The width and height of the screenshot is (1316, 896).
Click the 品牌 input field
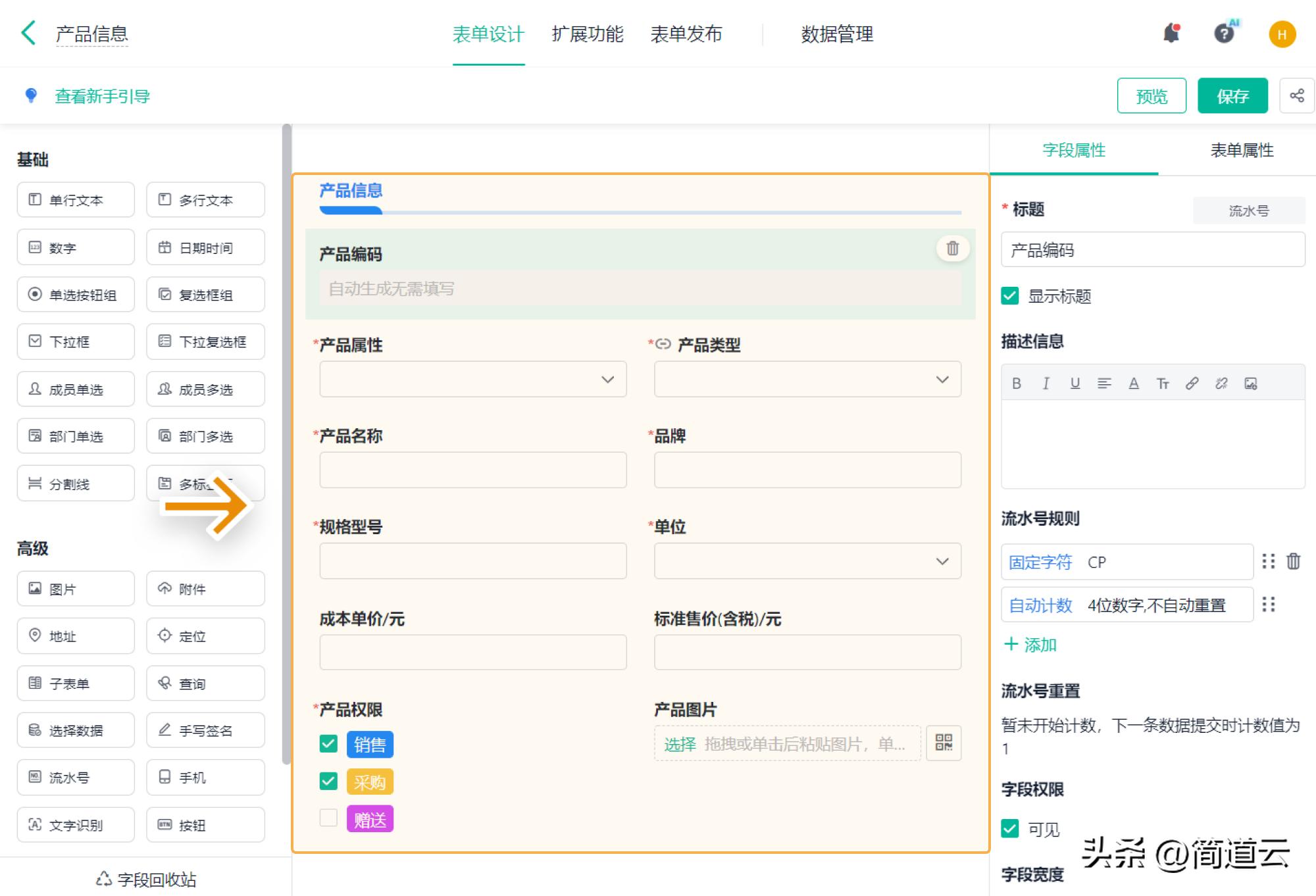[x=807, y=470]
